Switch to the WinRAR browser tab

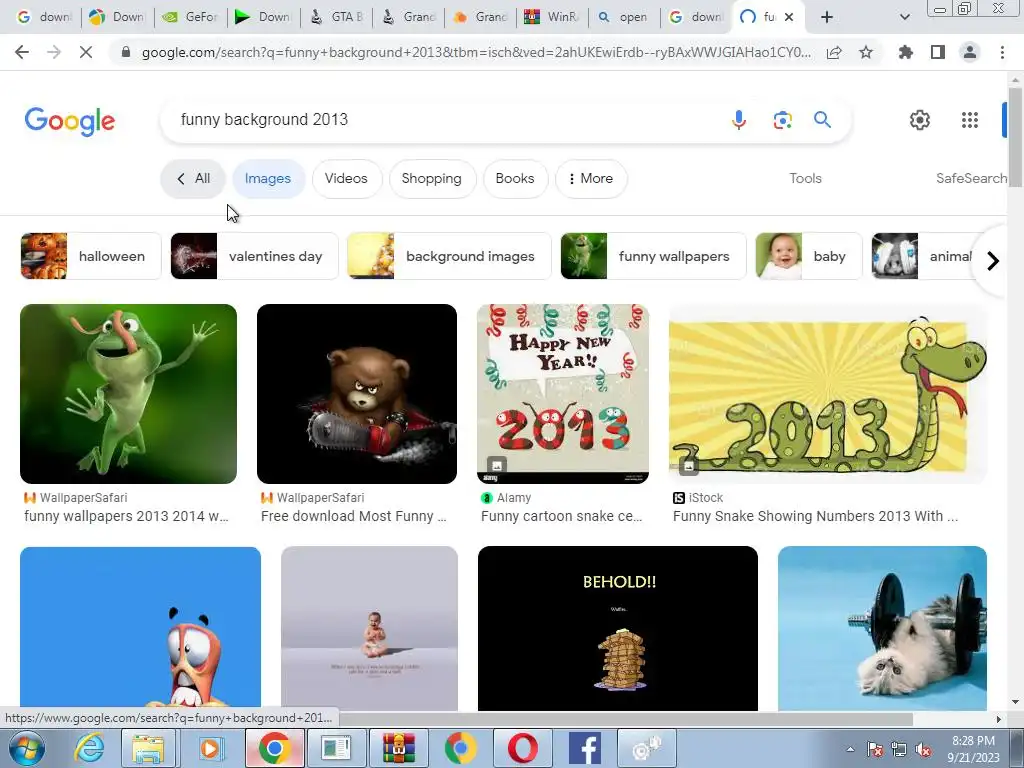[x=552, y=17]
